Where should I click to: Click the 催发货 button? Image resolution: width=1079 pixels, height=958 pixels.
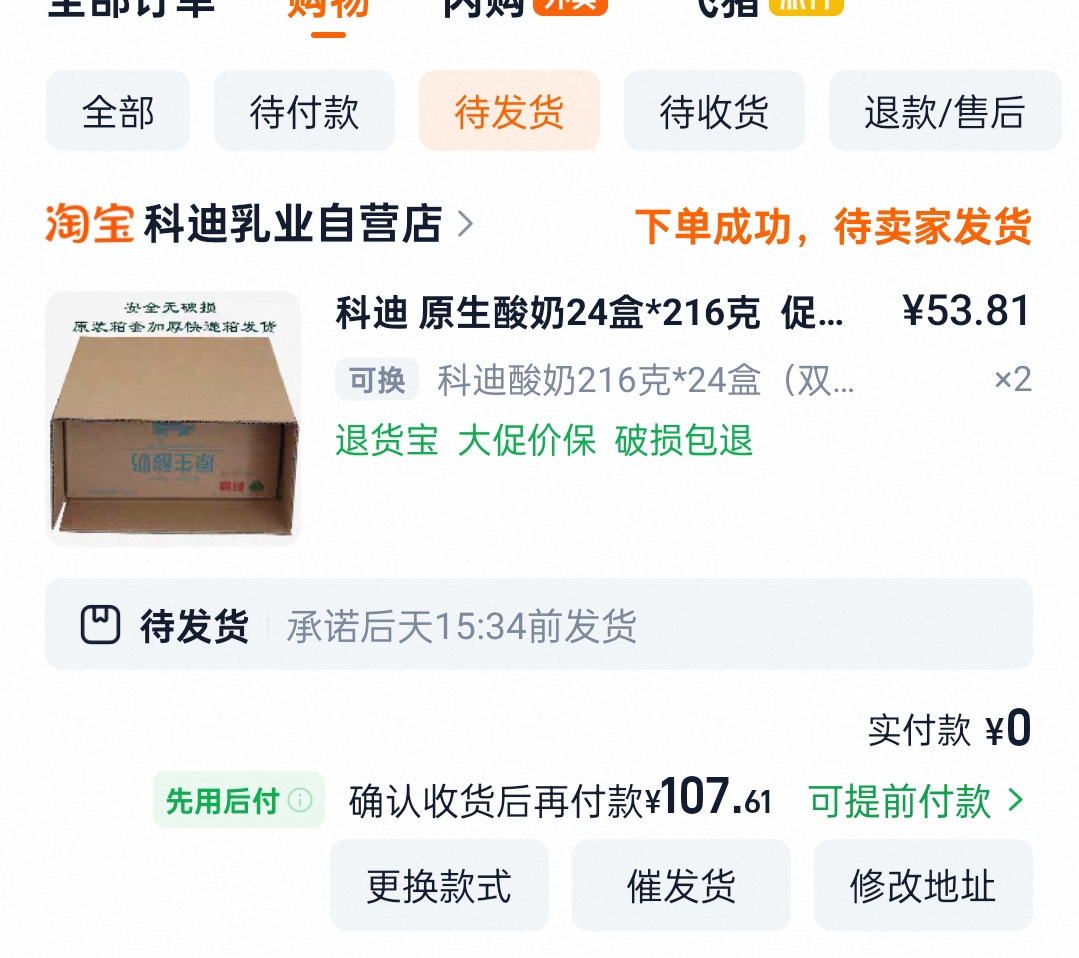(681, 885)
